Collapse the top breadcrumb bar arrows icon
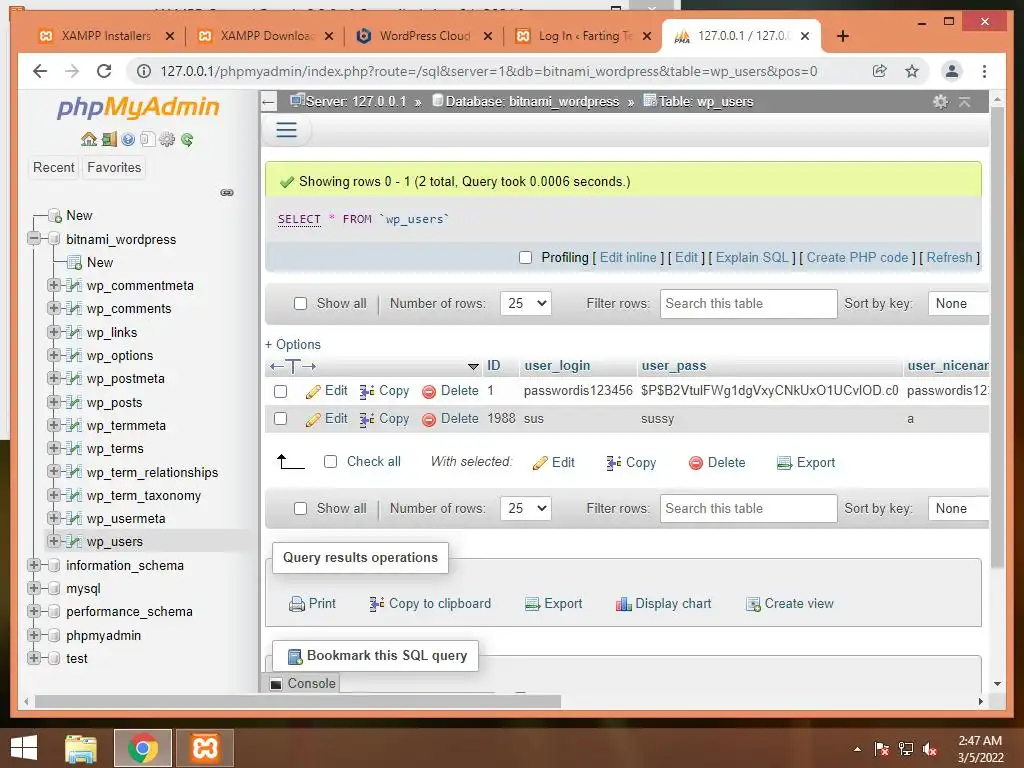This screenshot has width=1024, height=768. click(x=965, y=101)
